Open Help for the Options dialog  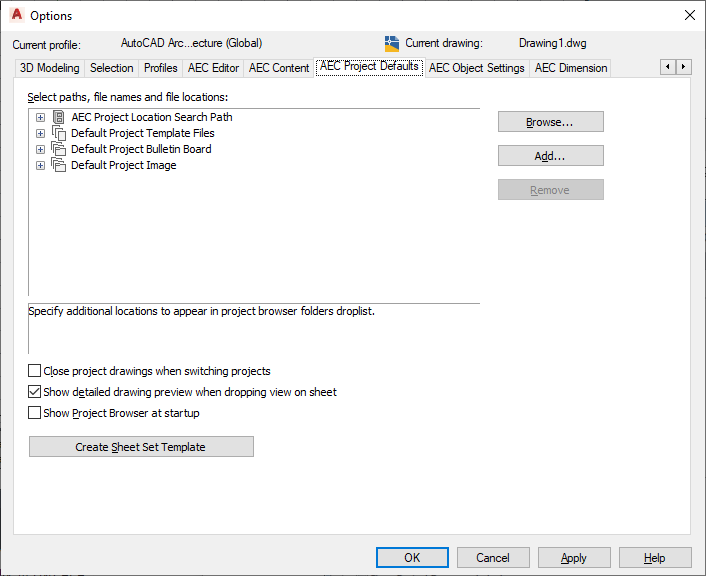pos(655,558)
